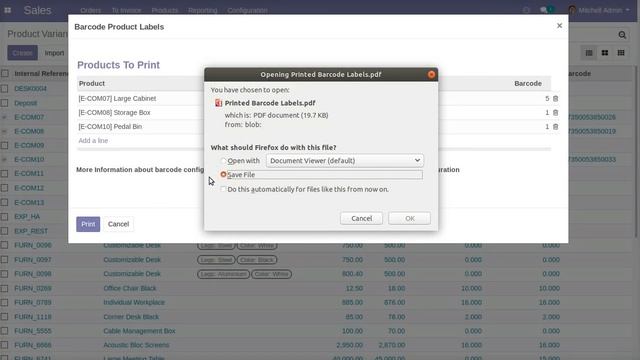Open the FURN_0096 product reference
The image size is (640, 360).
click(33, 245)
